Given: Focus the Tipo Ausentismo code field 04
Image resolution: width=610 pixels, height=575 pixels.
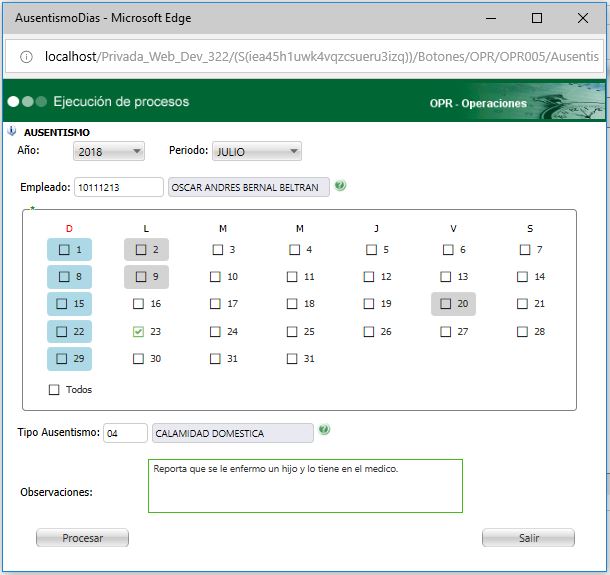Looking at the screenshot, I should tap(125, 433).
